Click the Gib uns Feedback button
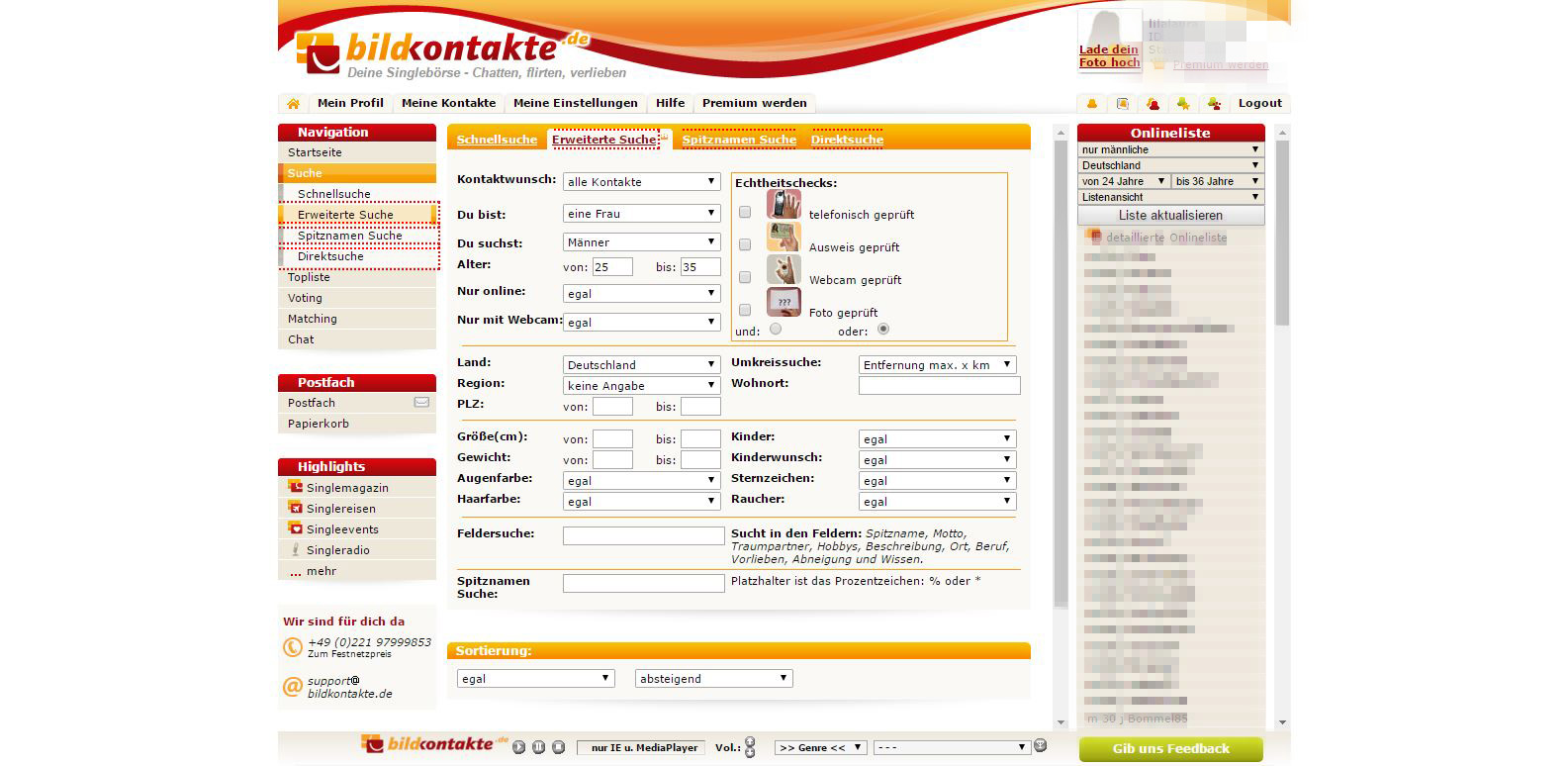Screen dimensions: 1568x766 tap(1171, 749)
